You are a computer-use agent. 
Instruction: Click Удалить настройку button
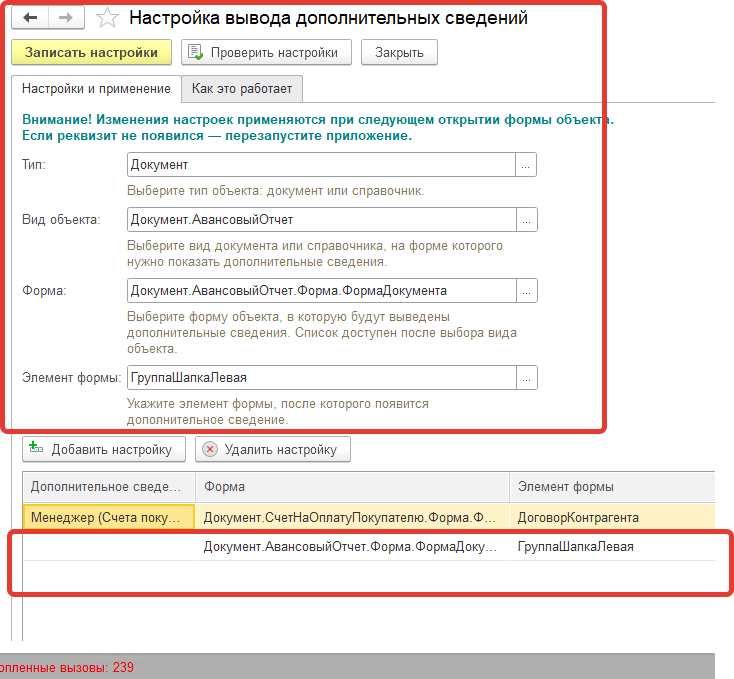[273, 449]
